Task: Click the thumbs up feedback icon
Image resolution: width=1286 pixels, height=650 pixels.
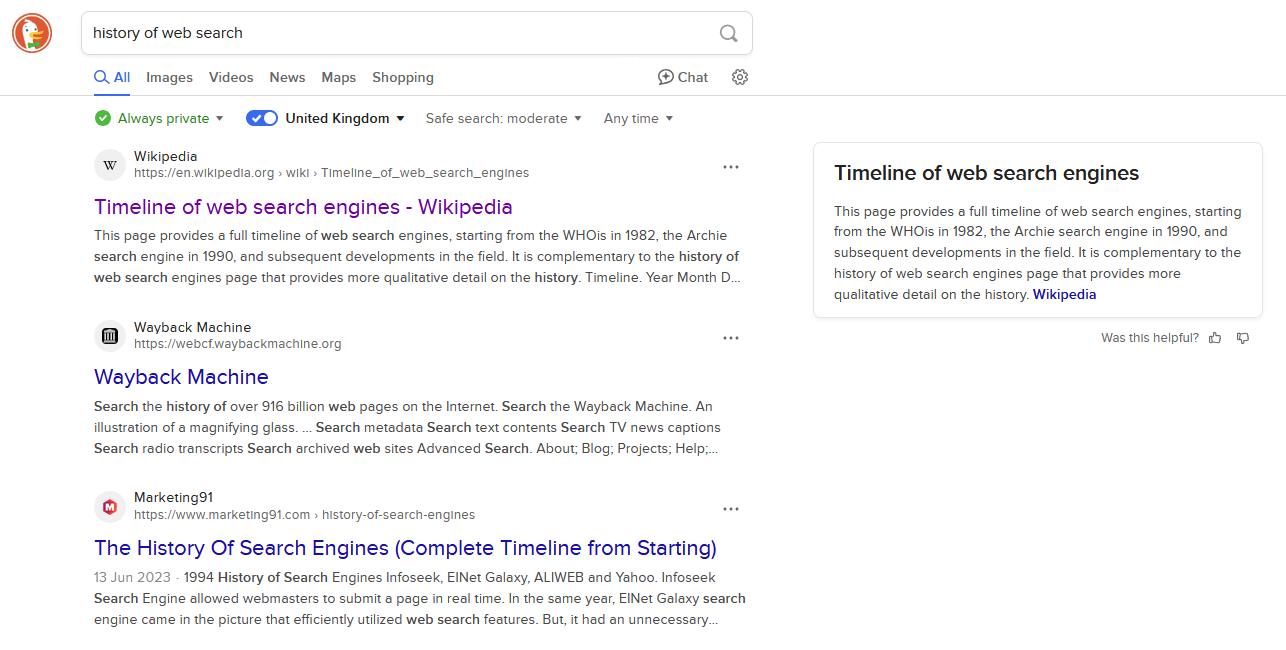Action: [1215, 338]
